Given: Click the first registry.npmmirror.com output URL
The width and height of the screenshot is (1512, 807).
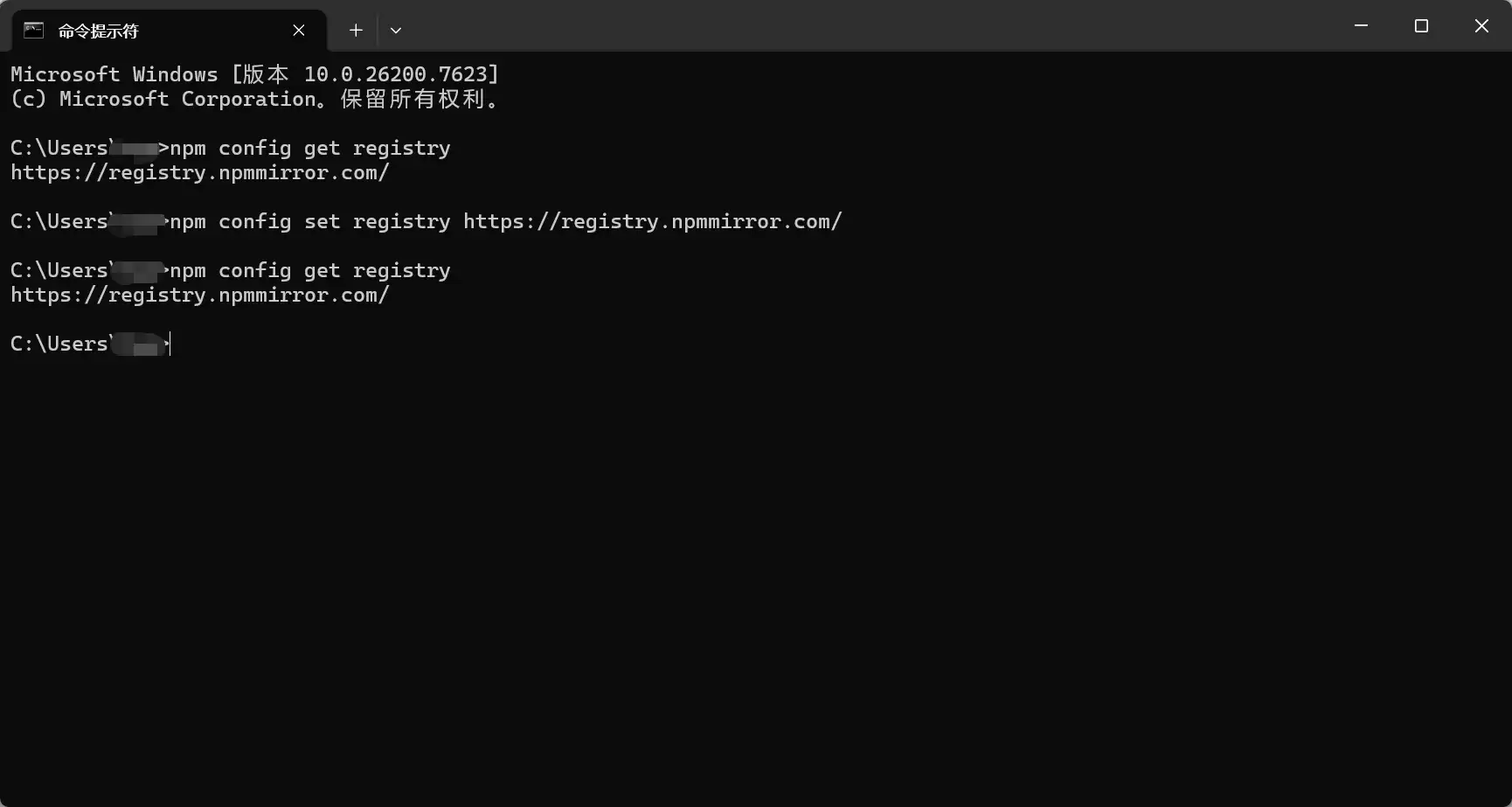Looking at the screenshot, I should click(x=199, y=173).
